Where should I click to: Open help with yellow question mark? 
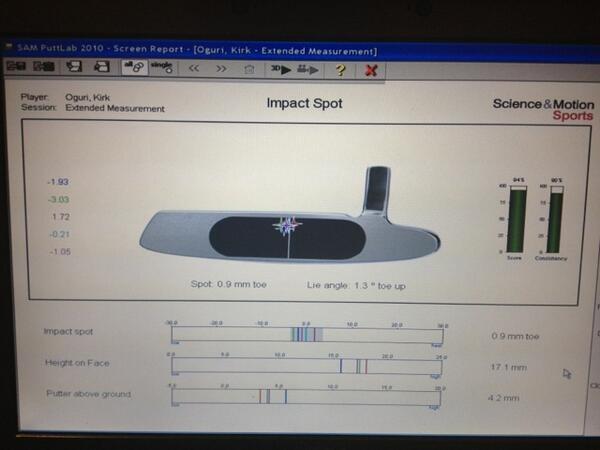pyautogui.click(x=340, y=70)
